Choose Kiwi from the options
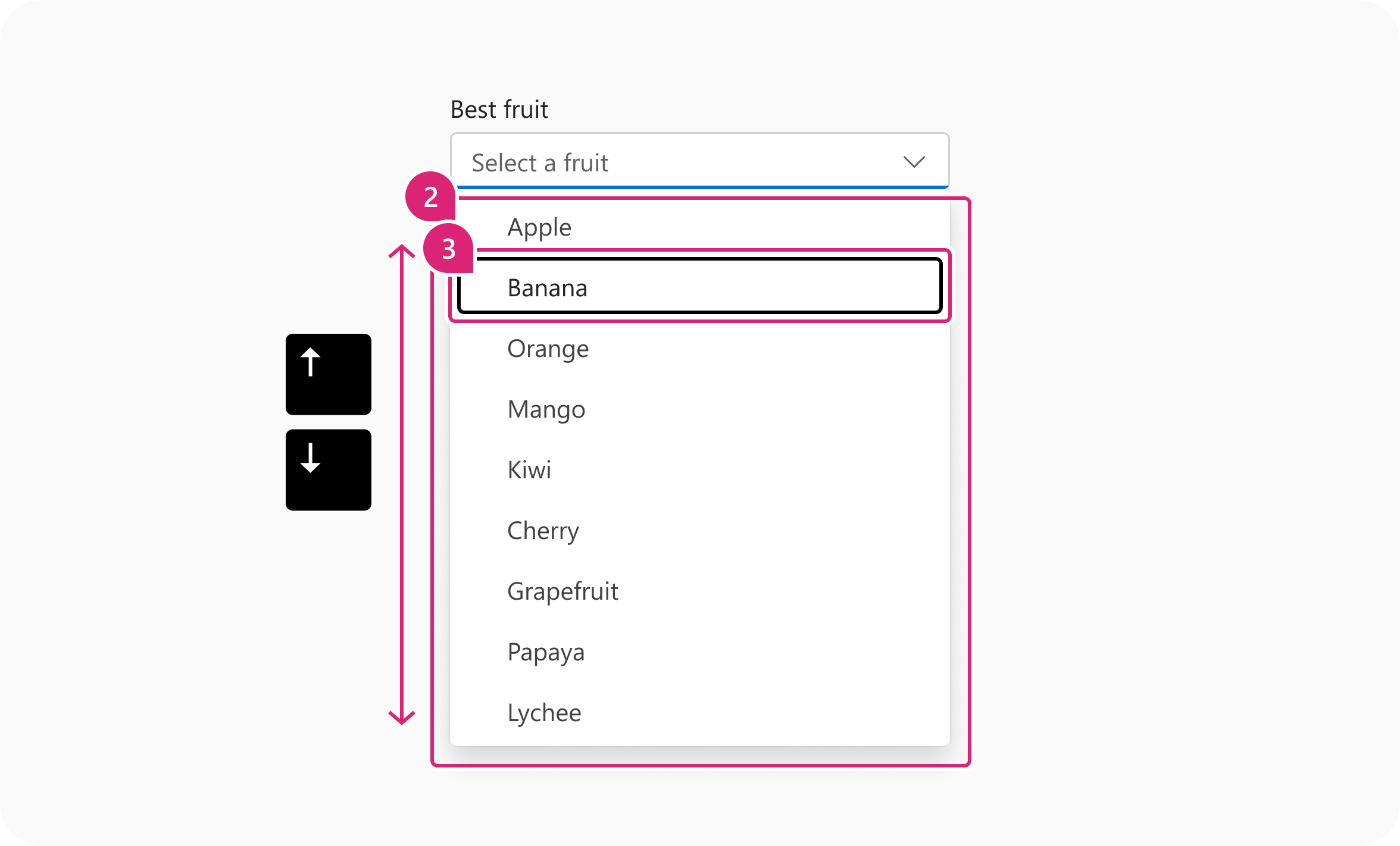The image size is (1400, 846). click(700, 470)
